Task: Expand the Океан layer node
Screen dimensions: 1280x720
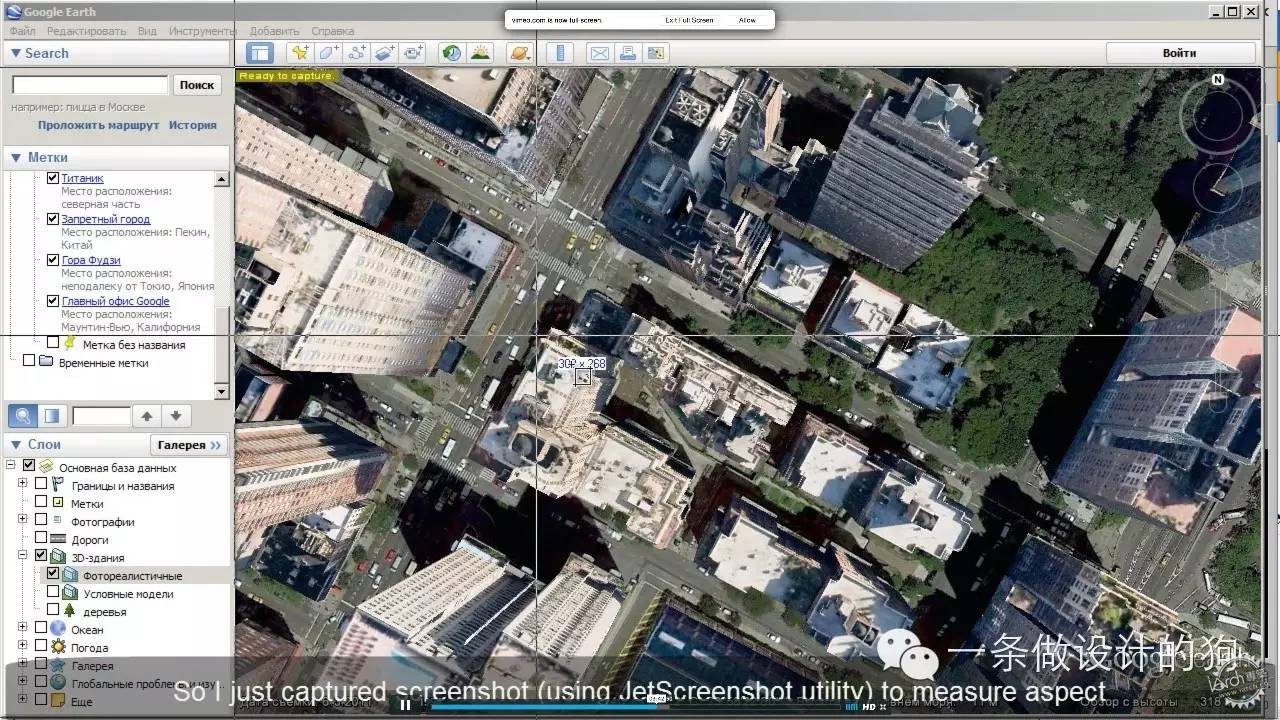Action: tap(23, 629)
